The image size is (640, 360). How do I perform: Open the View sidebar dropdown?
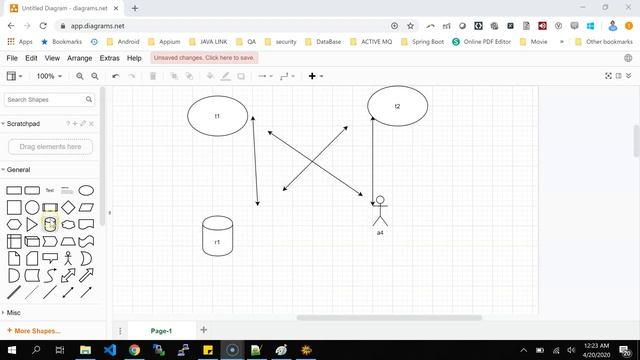tap(14, 76)
